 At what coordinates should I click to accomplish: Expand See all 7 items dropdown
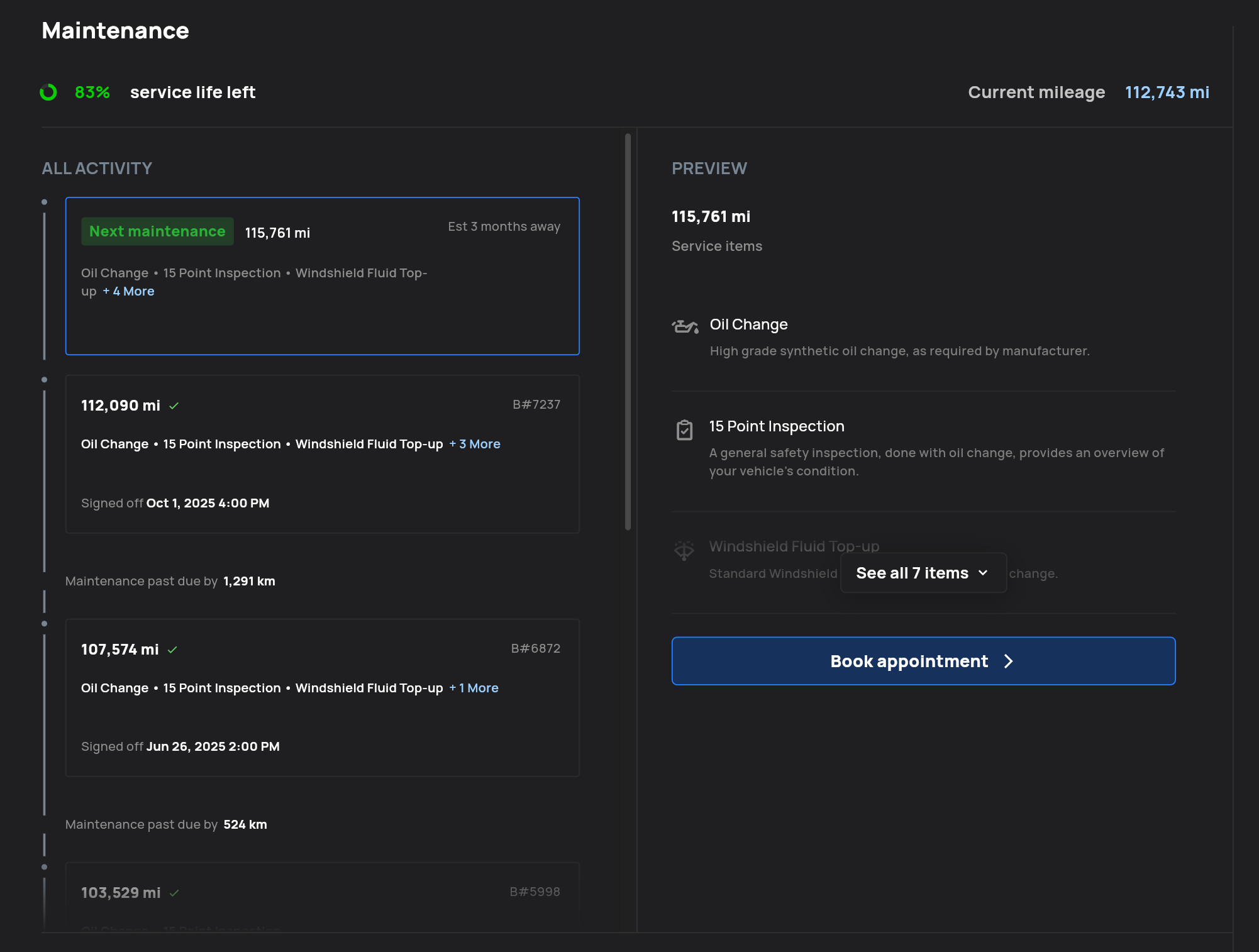923,573
